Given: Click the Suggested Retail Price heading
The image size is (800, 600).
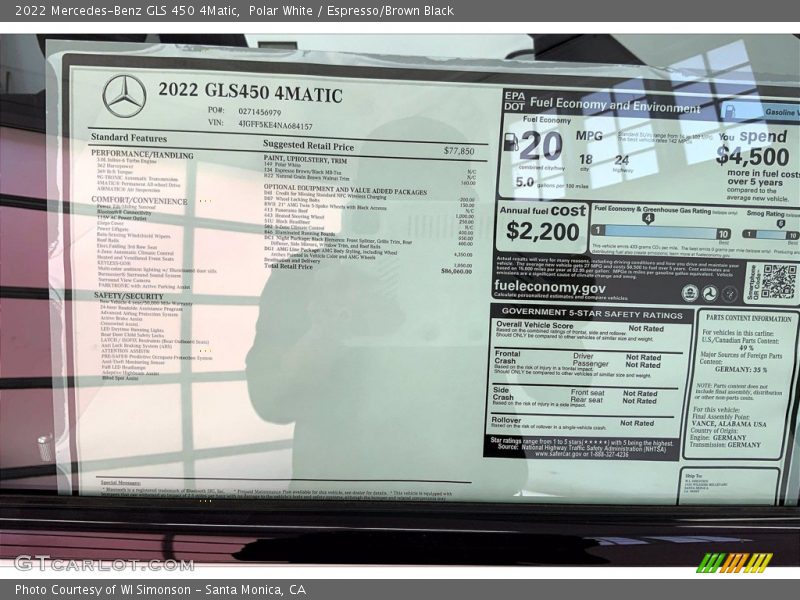Looking at the screenshot, I should point(308,145).
